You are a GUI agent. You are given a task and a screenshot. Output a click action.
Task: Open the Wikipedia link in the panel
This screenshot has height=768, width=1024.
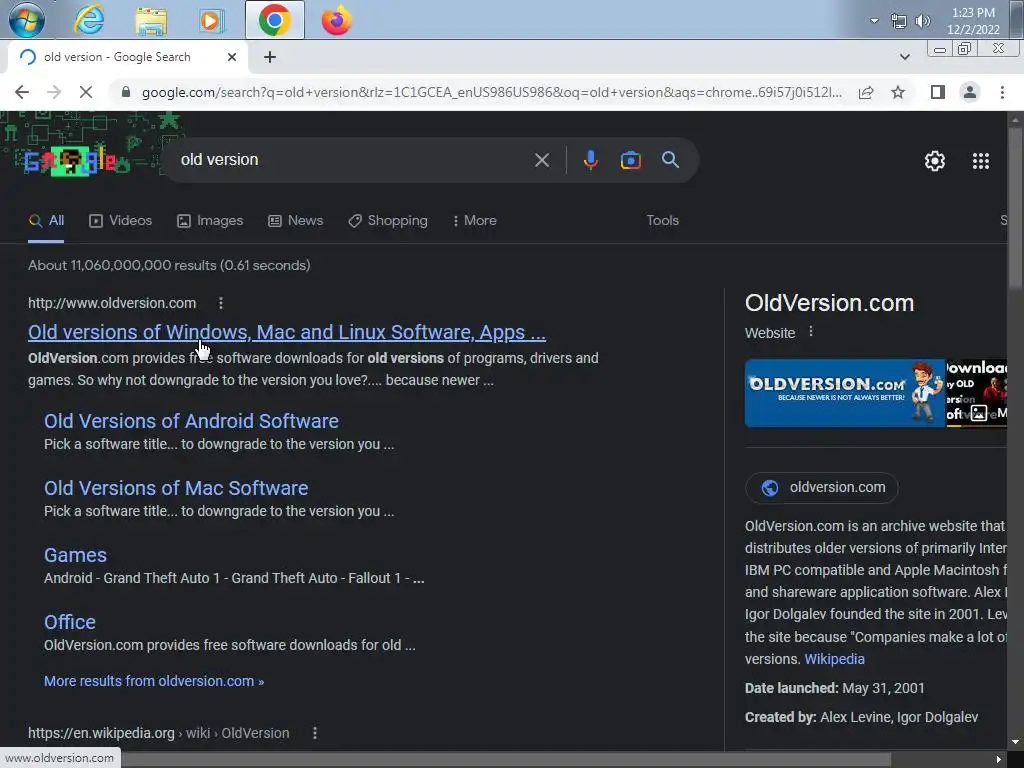pos(834,660)
